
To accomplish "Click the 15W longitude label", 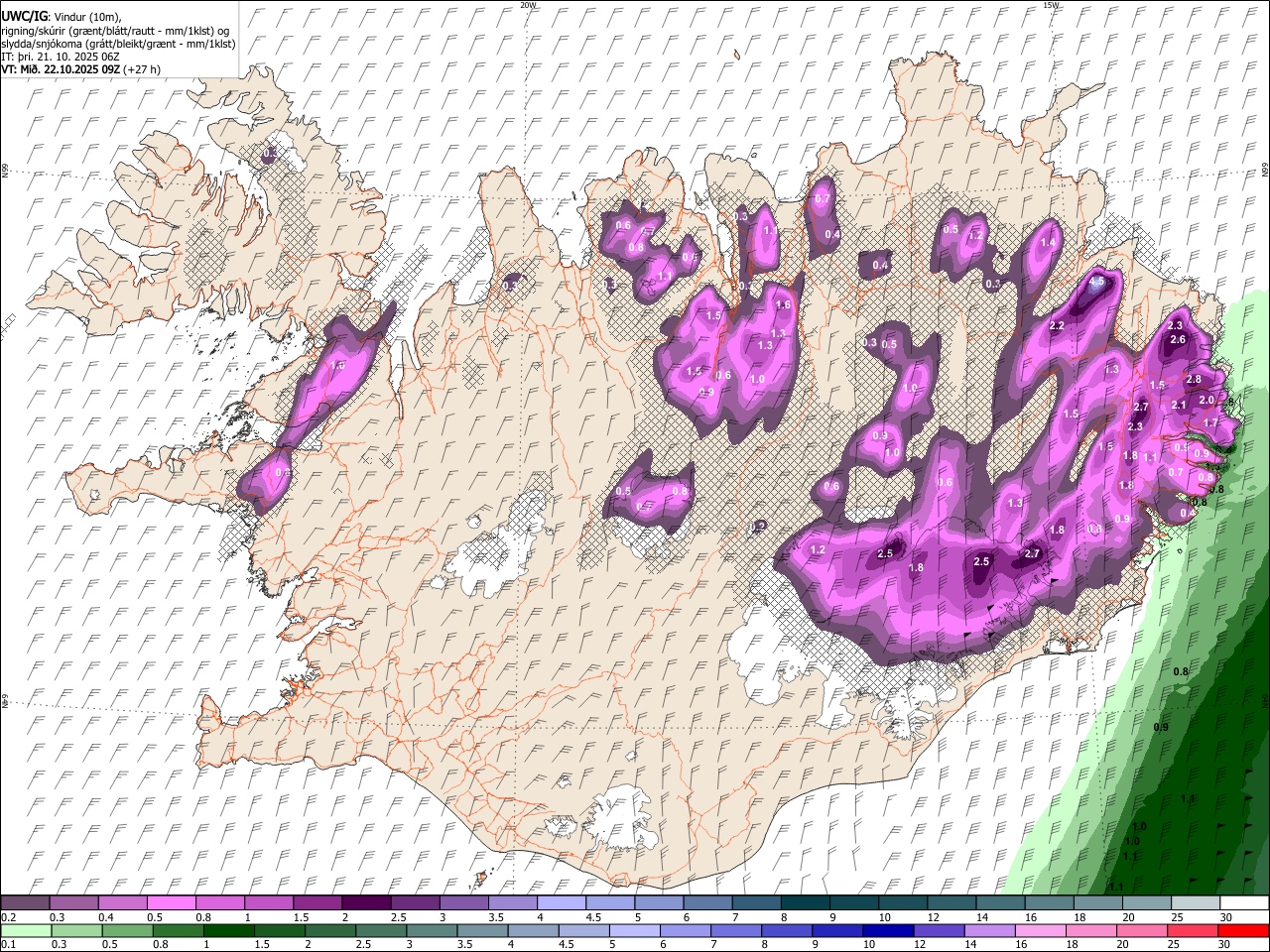I will (x=1051, y=5).
